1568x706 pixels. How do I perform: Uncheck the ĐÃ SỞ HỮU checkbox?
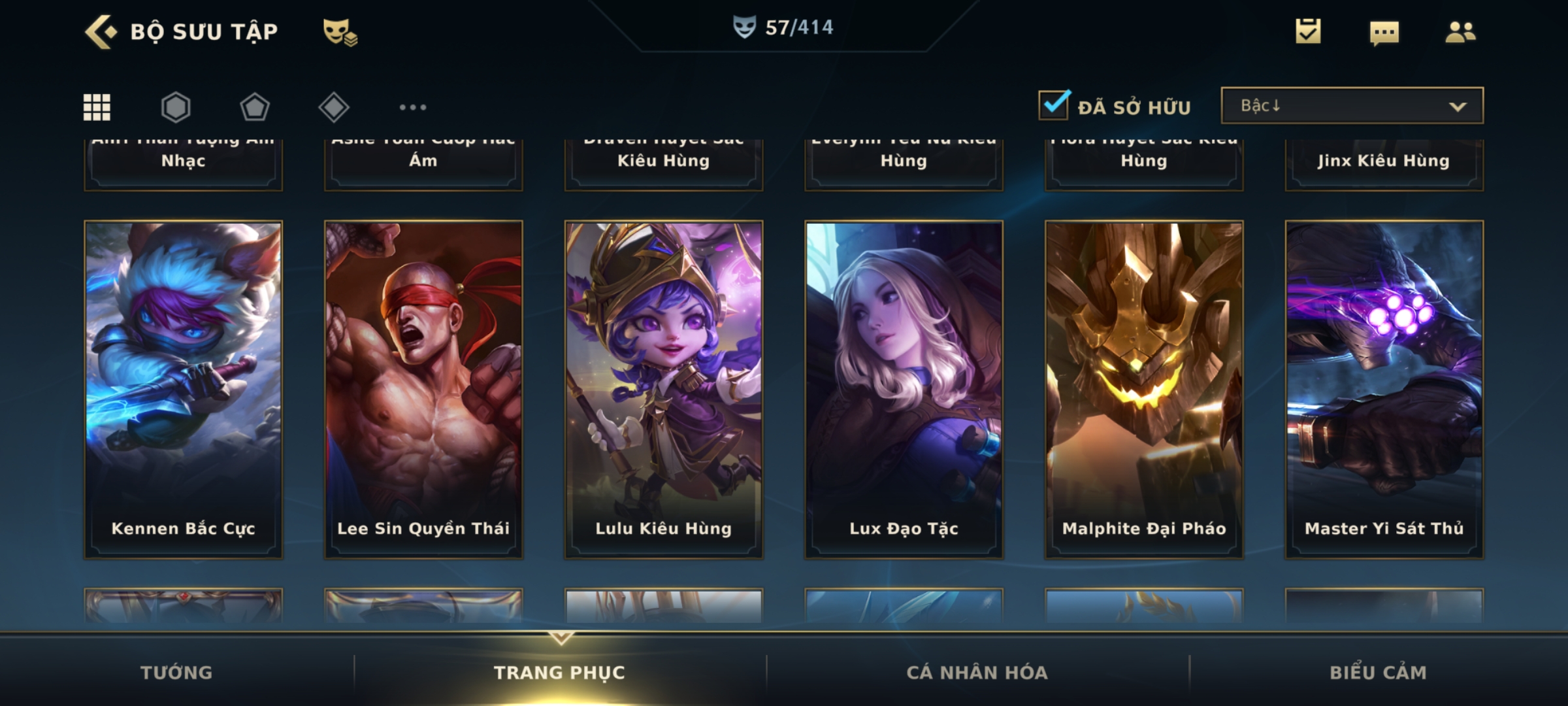point(1054,105)
